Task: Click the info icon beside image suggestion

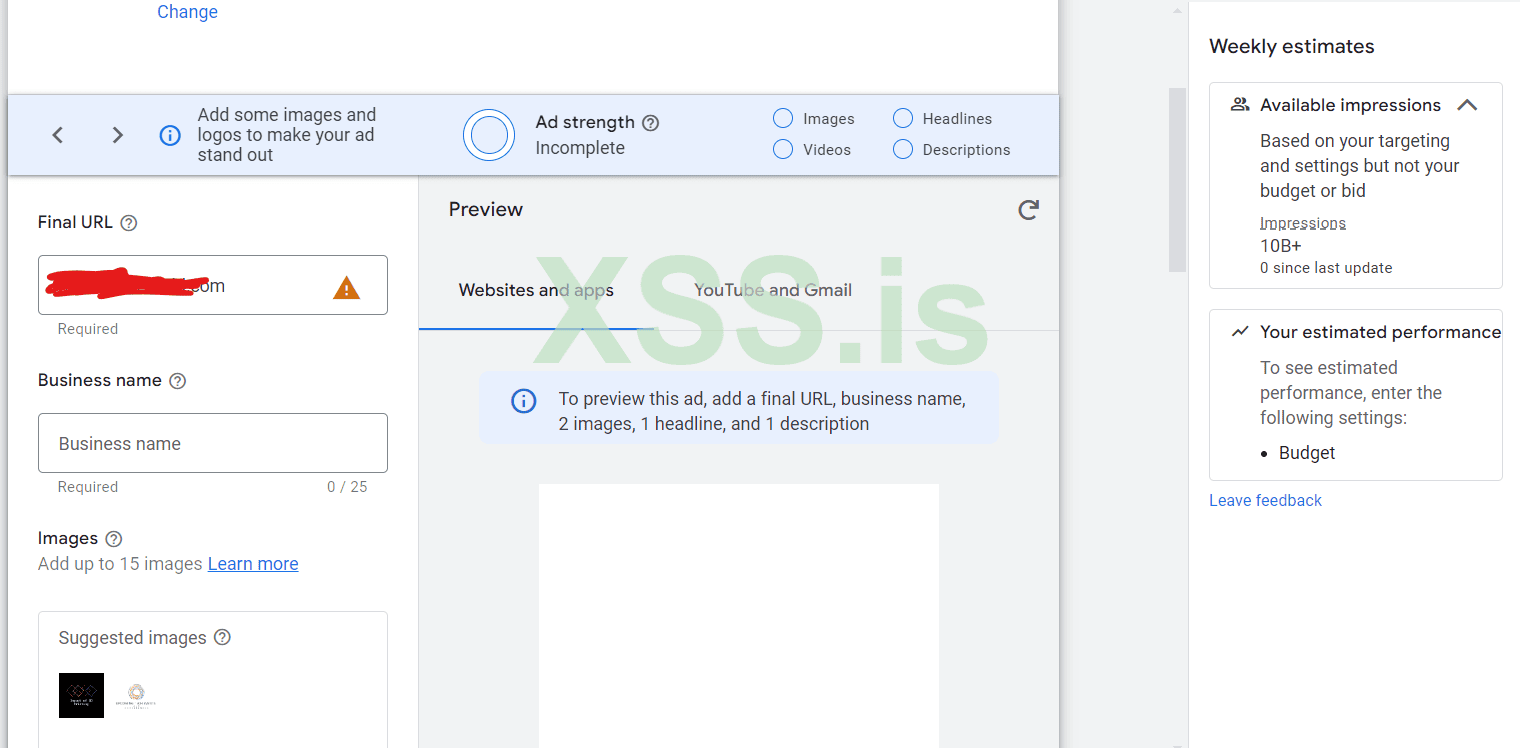Action: [170, 135]
